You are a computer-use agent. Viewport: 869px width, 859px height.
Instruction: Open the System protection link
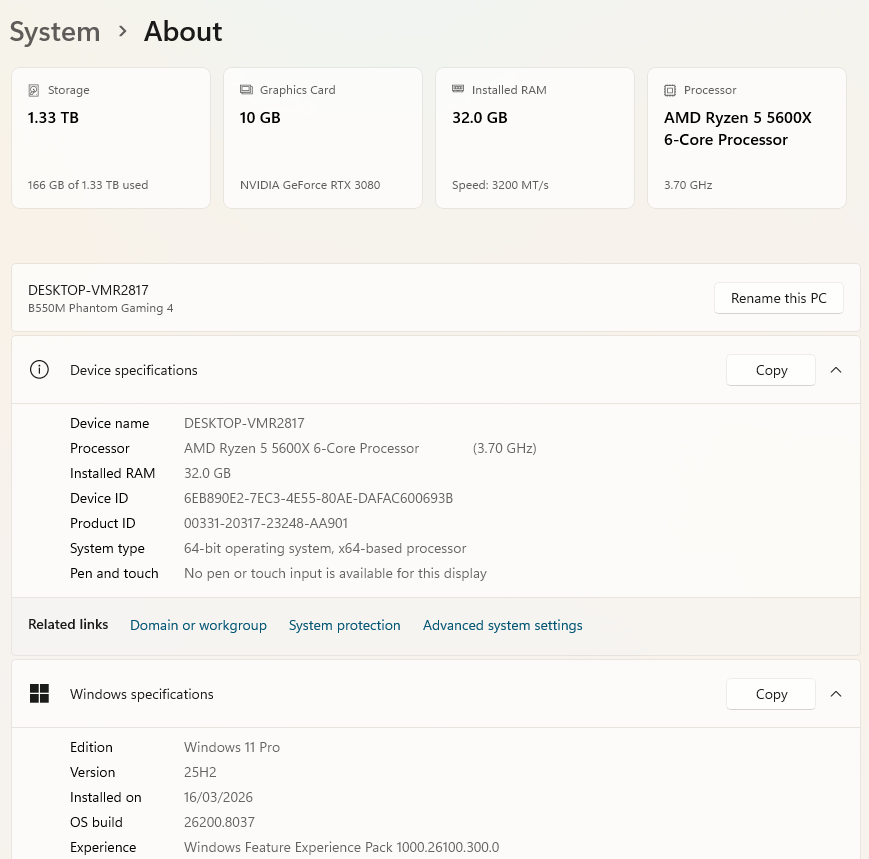pyautogui.click(x=344, y=624)
